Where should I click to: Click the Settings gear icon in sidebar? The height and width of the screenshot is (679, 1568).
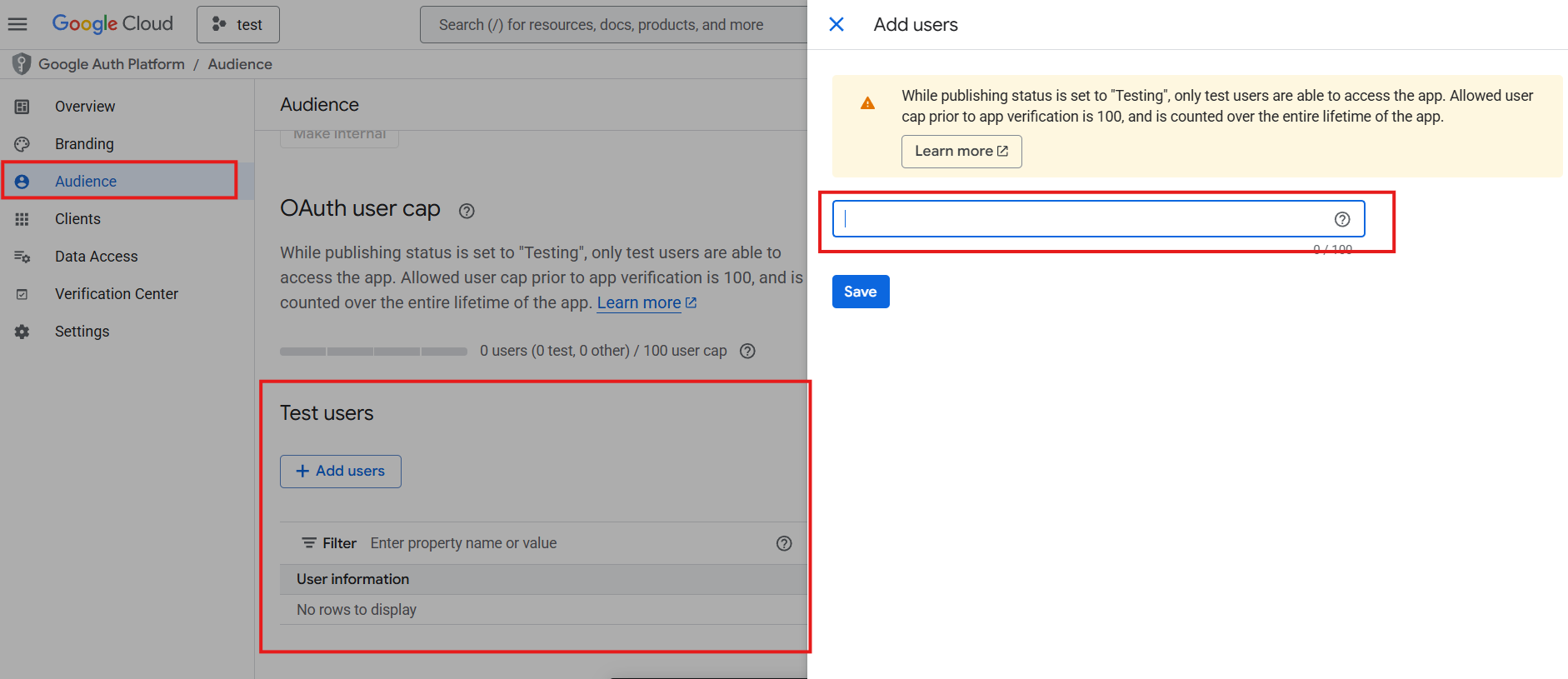tap(22, 332)
